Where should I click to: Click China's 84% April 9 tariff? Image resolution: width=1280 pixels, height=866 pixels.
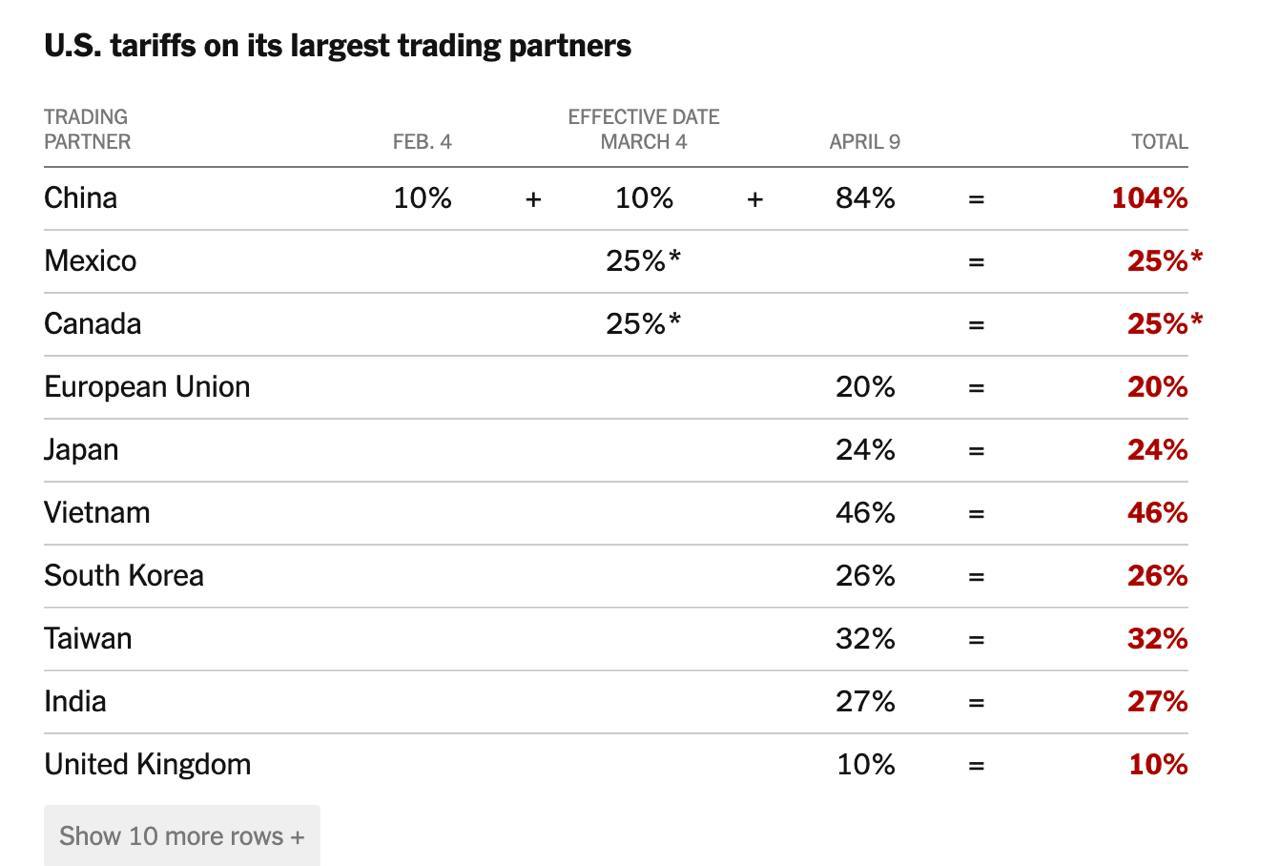pos(865,198)
